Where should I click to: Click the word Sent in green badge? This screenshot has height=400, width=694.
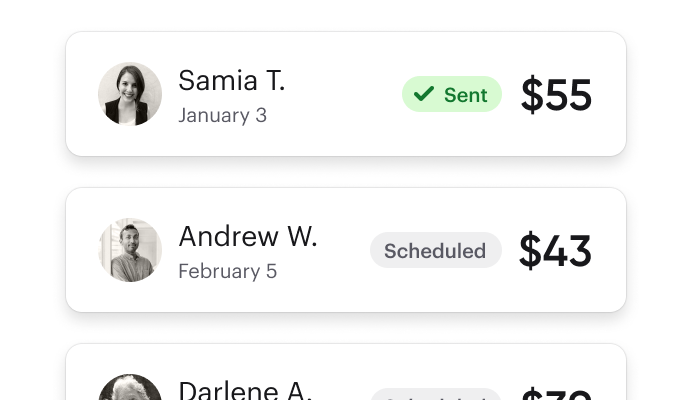point(466,95)
